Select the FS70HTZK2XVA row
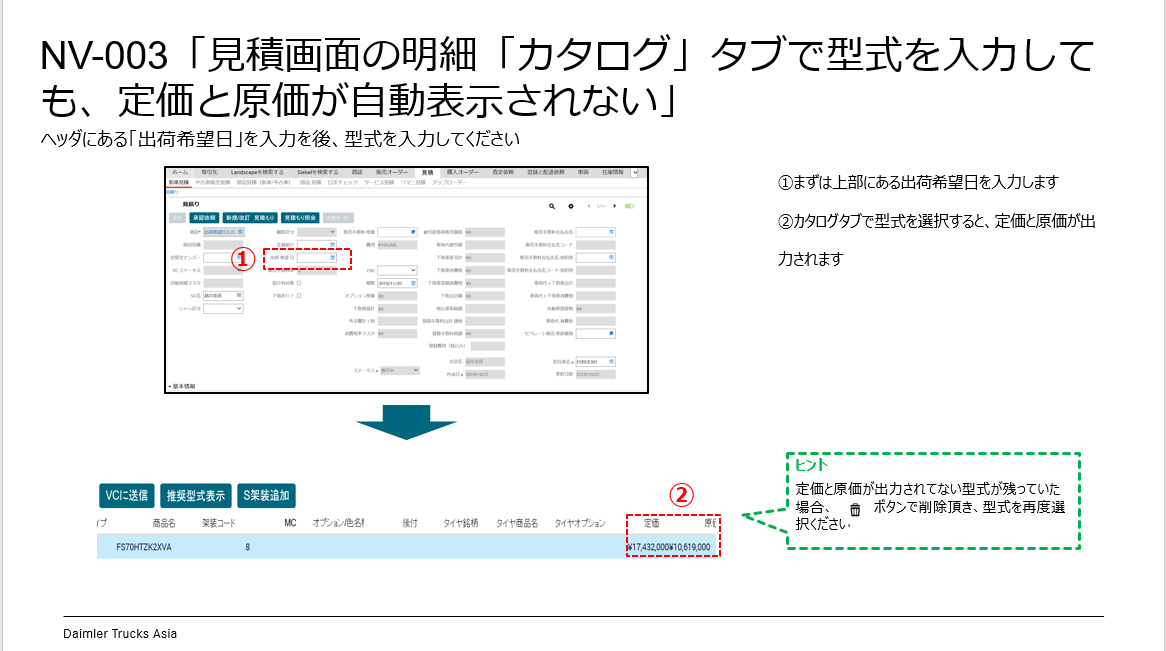 click(x=400, y=547)
